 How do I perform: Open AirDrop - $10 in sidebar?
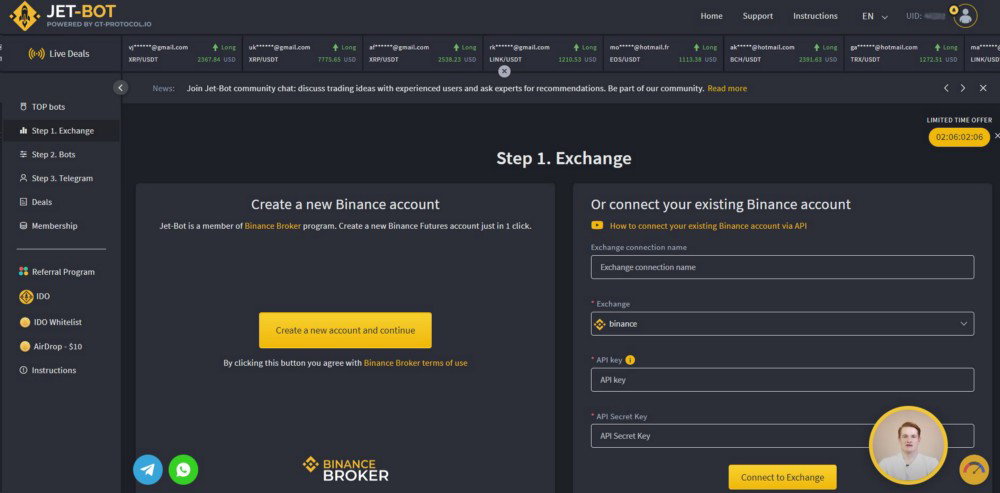click(60, 346)
